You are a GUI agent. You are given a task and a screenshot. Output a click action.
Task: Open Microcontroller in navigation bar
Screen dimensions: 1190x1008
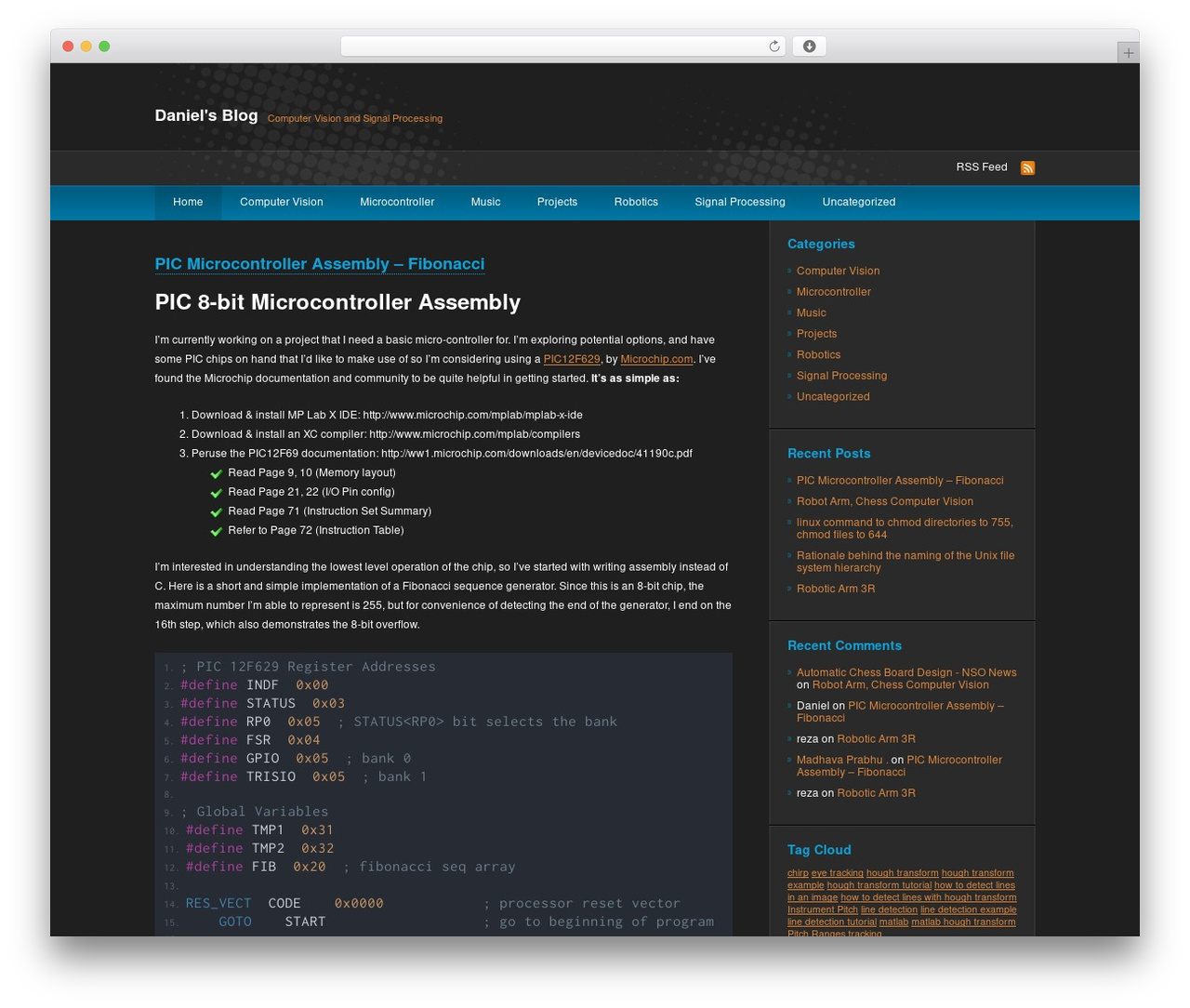tap(397, 202)
